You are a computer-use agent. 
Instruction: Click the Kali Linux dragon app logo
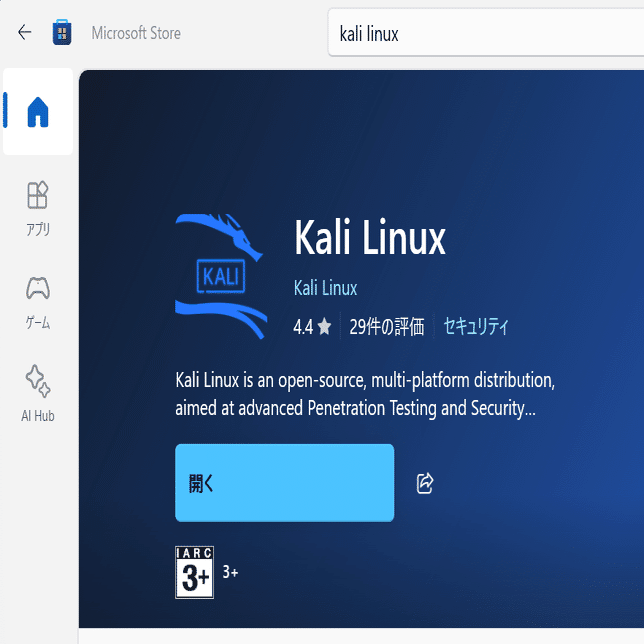pyautogui.click(x=221, y=276)
